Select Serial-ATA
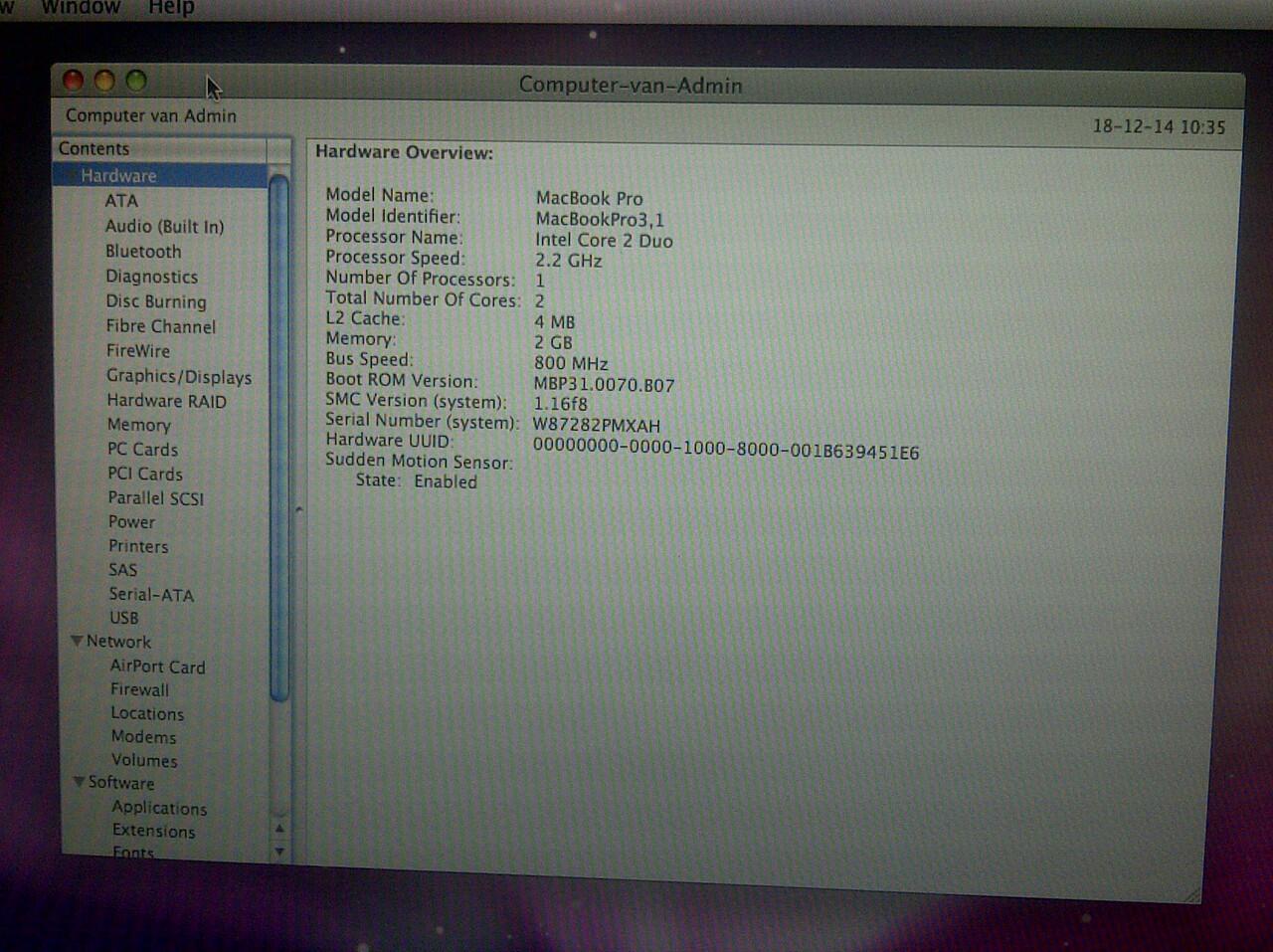 click(151, 595)
